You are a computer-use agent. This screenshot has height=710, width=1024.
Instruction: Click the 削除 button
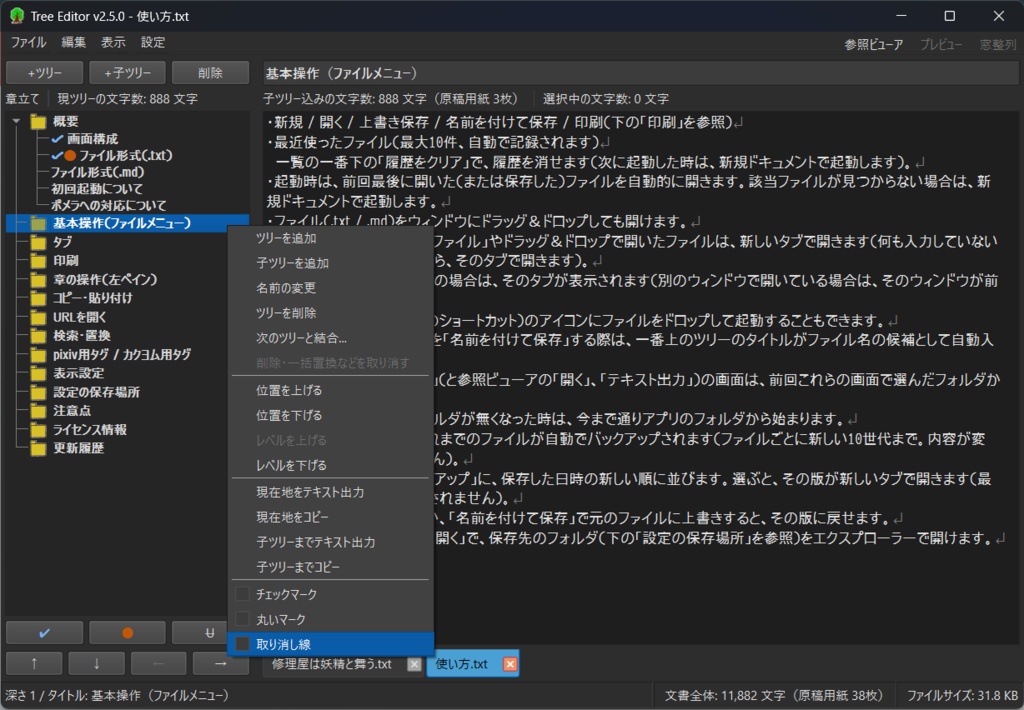[210, 73]
